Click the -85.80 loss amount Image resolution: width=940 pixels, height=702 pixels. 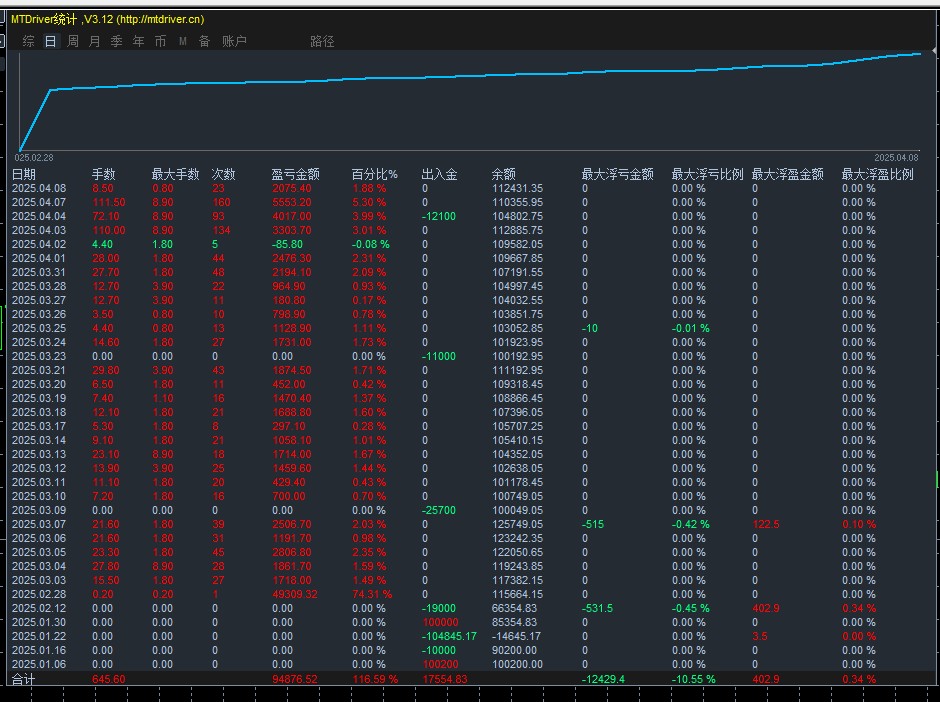(x=287, y=245)
